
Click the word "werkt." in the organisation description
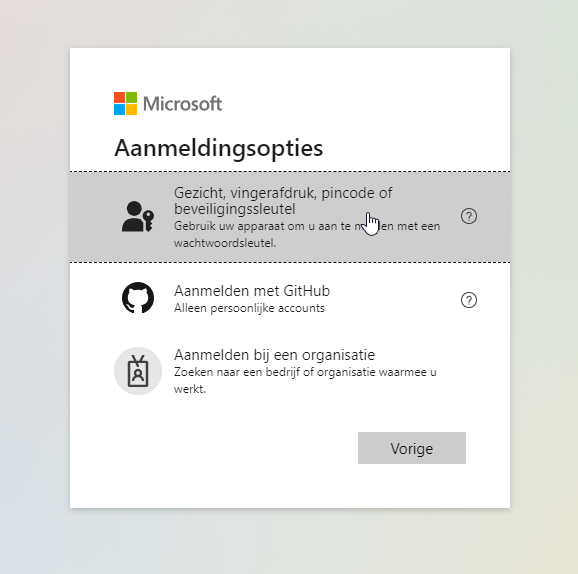[190, 389]
